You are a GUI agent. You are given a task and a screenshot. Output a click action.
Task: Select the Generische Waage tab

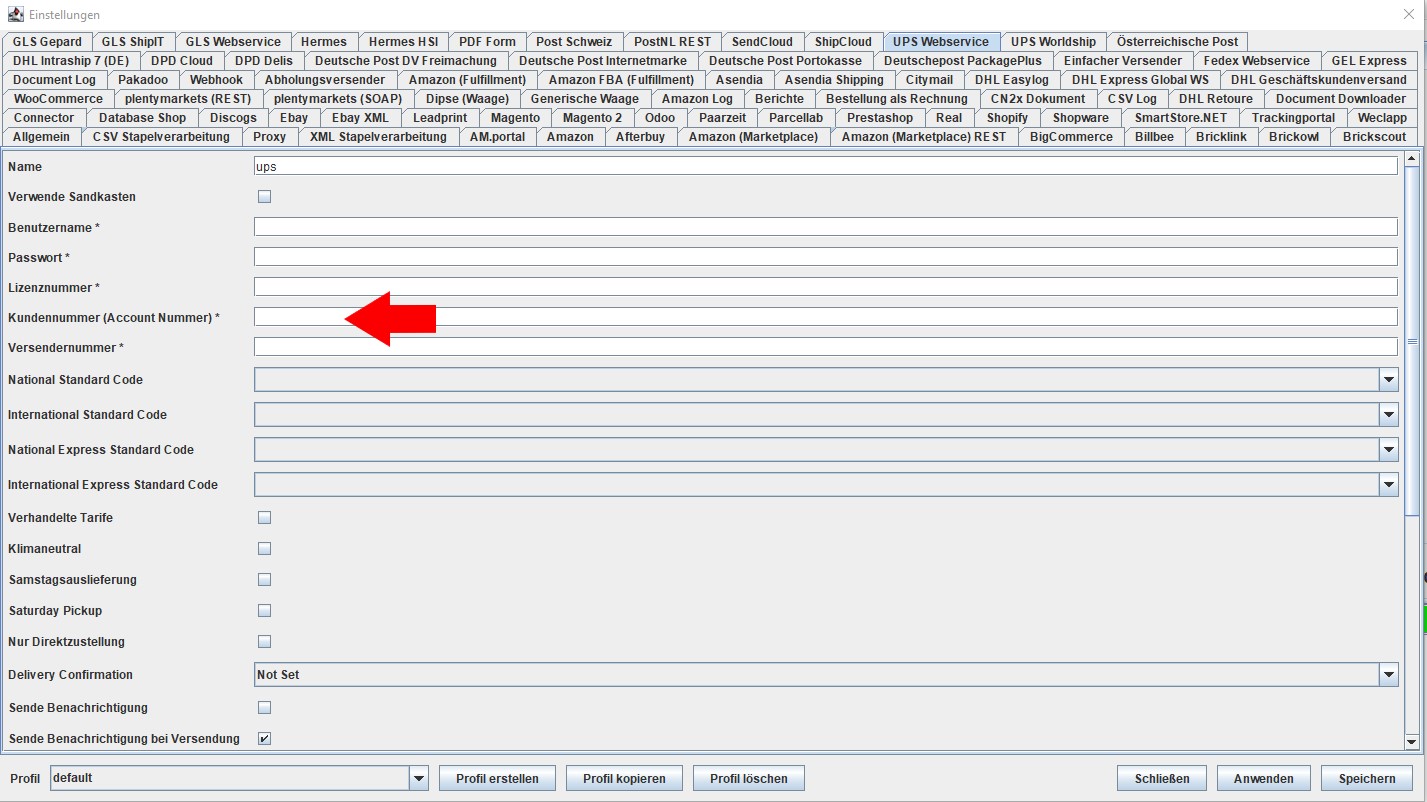[585, 99]
